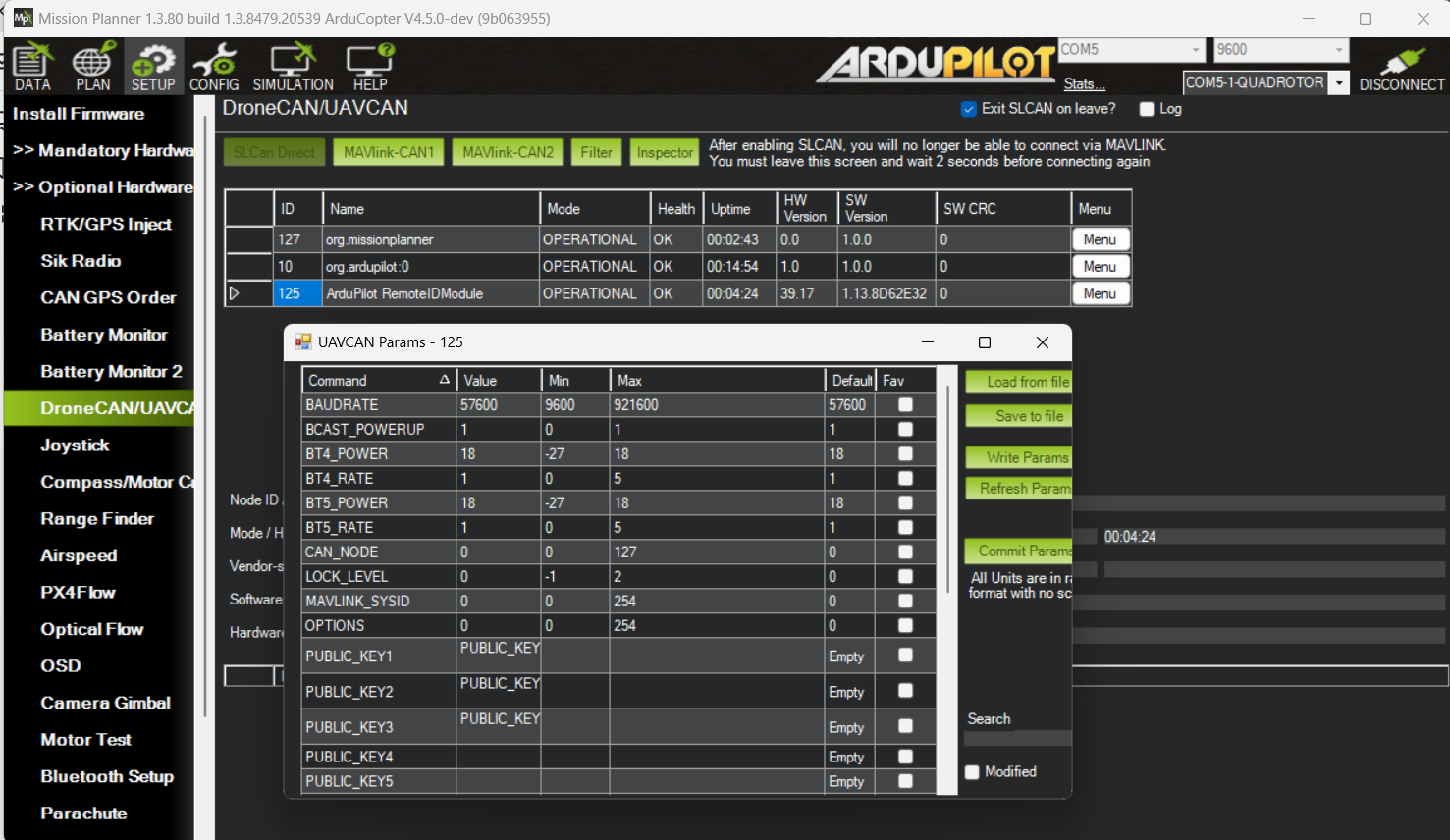
Task: Open Motor Test page
Action: (x=85, y=740)
